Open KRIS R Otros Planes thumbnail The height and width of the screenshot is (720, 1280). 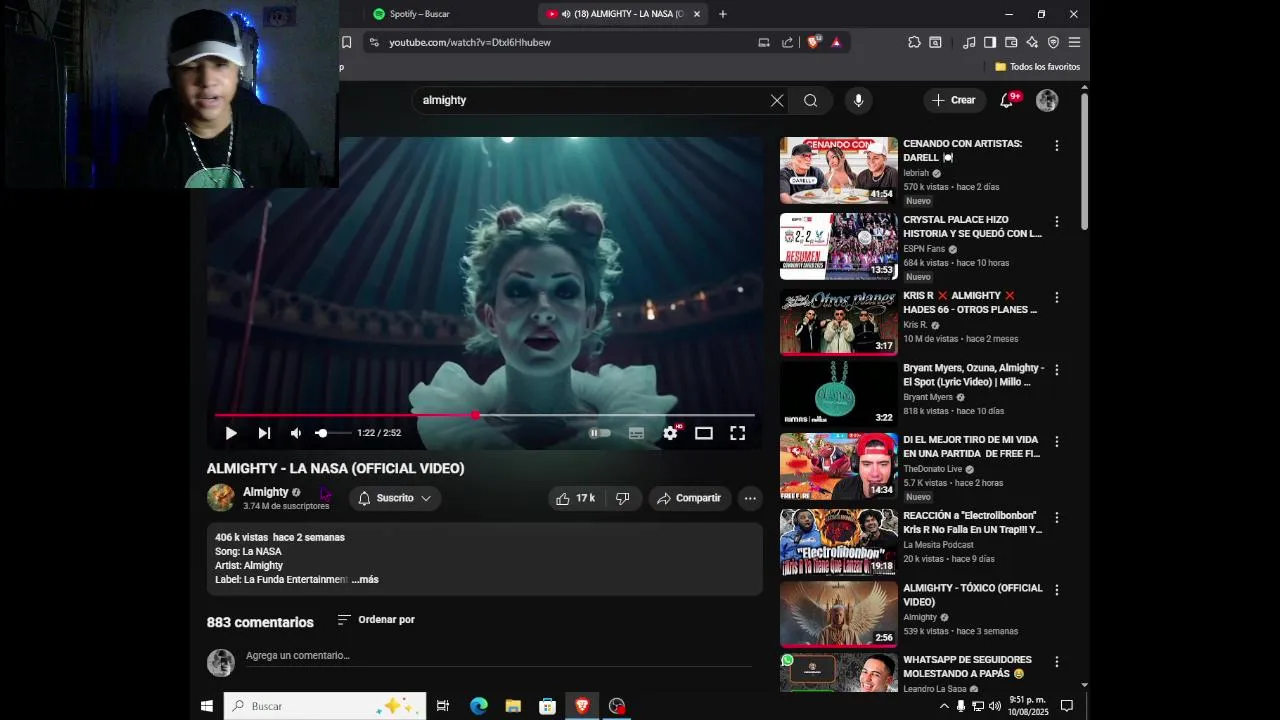click(x=839, y=322)
